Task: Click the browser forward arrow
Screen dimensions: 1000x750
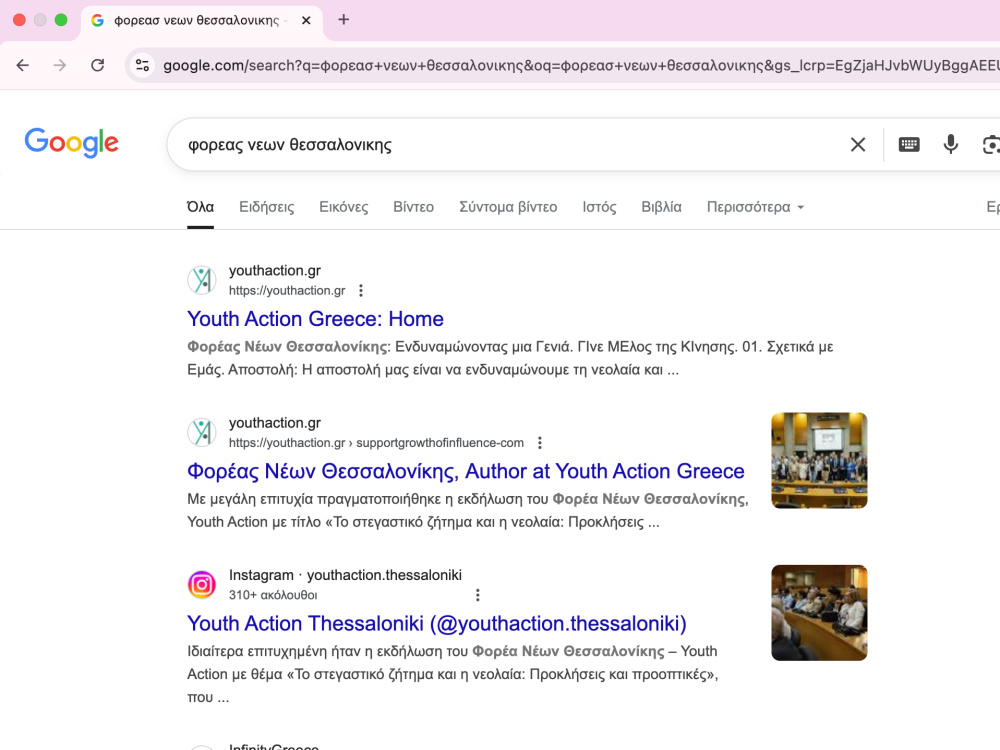Action: 60,65
